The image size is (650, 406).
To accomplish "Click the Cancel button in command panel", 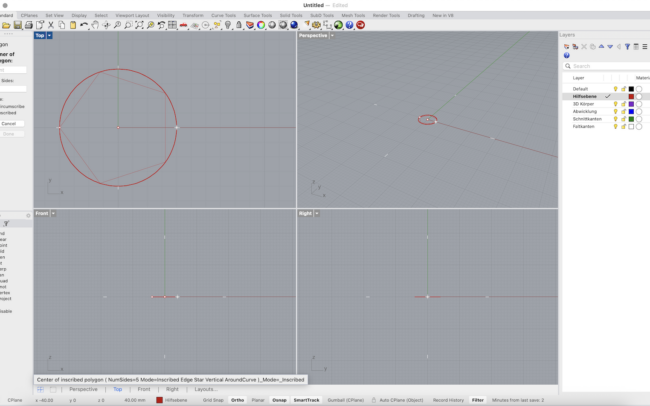I will tap(9, 124).
